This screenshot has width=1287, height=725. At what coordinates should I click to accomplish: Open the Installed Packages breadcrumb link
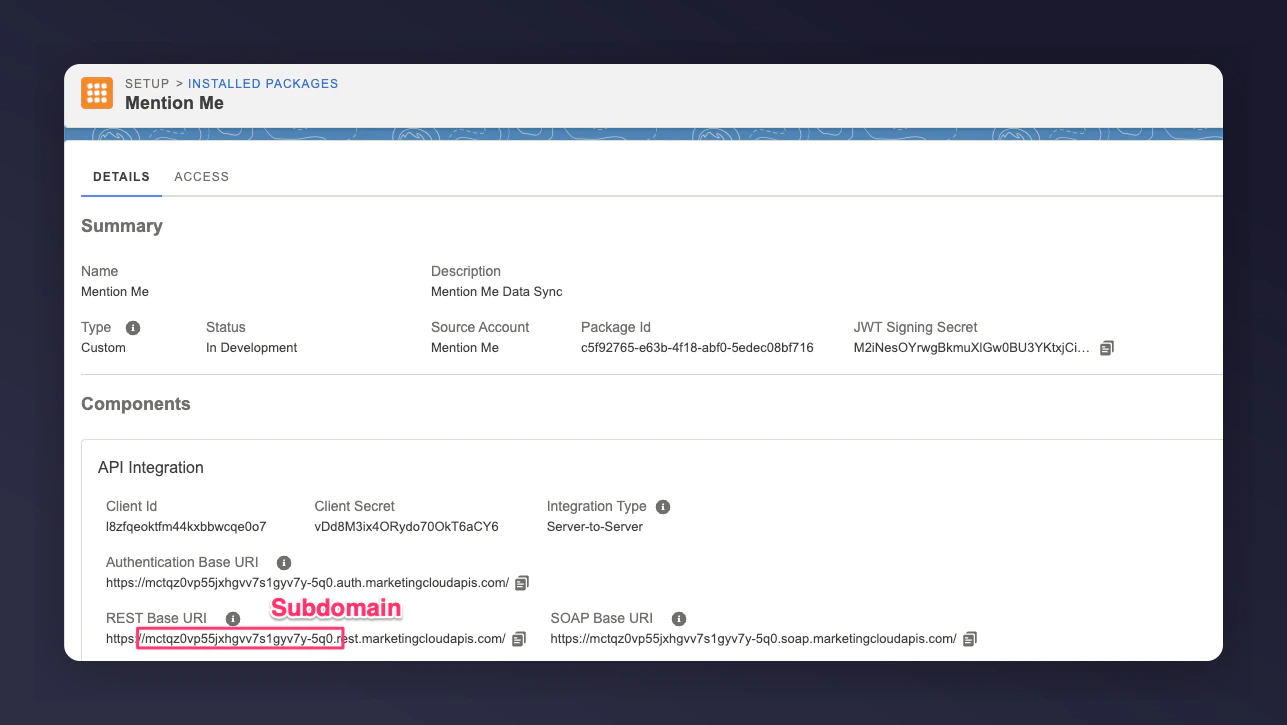click(x=263, y=84)
